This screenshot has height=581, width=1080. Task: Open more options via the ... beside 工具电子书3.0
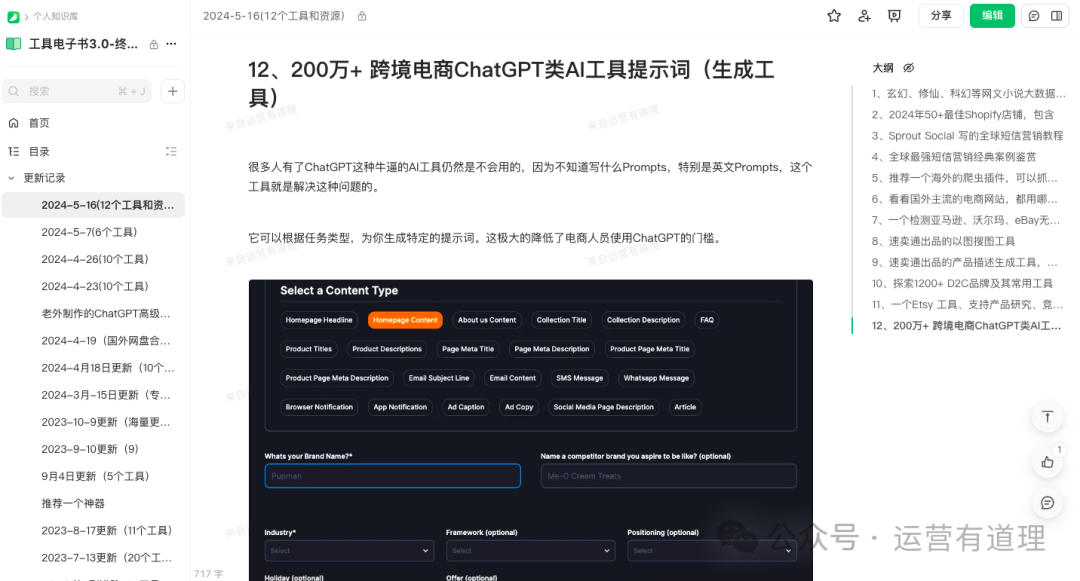pos(171,43)
